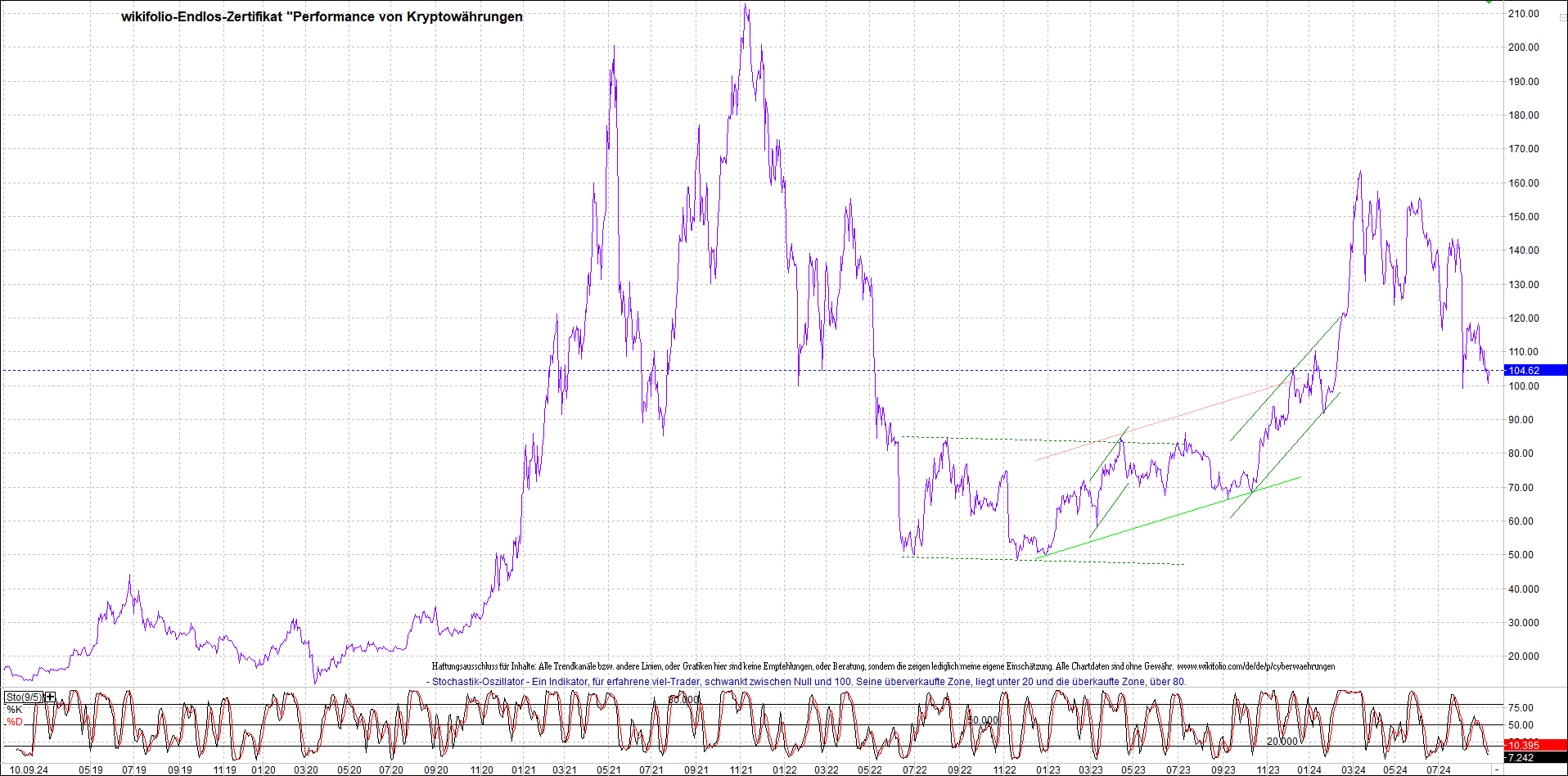The height and width of the screenshot is (776, 1568).
Task: Click the 140.00 price axis label
Action: coord(1524,250)
